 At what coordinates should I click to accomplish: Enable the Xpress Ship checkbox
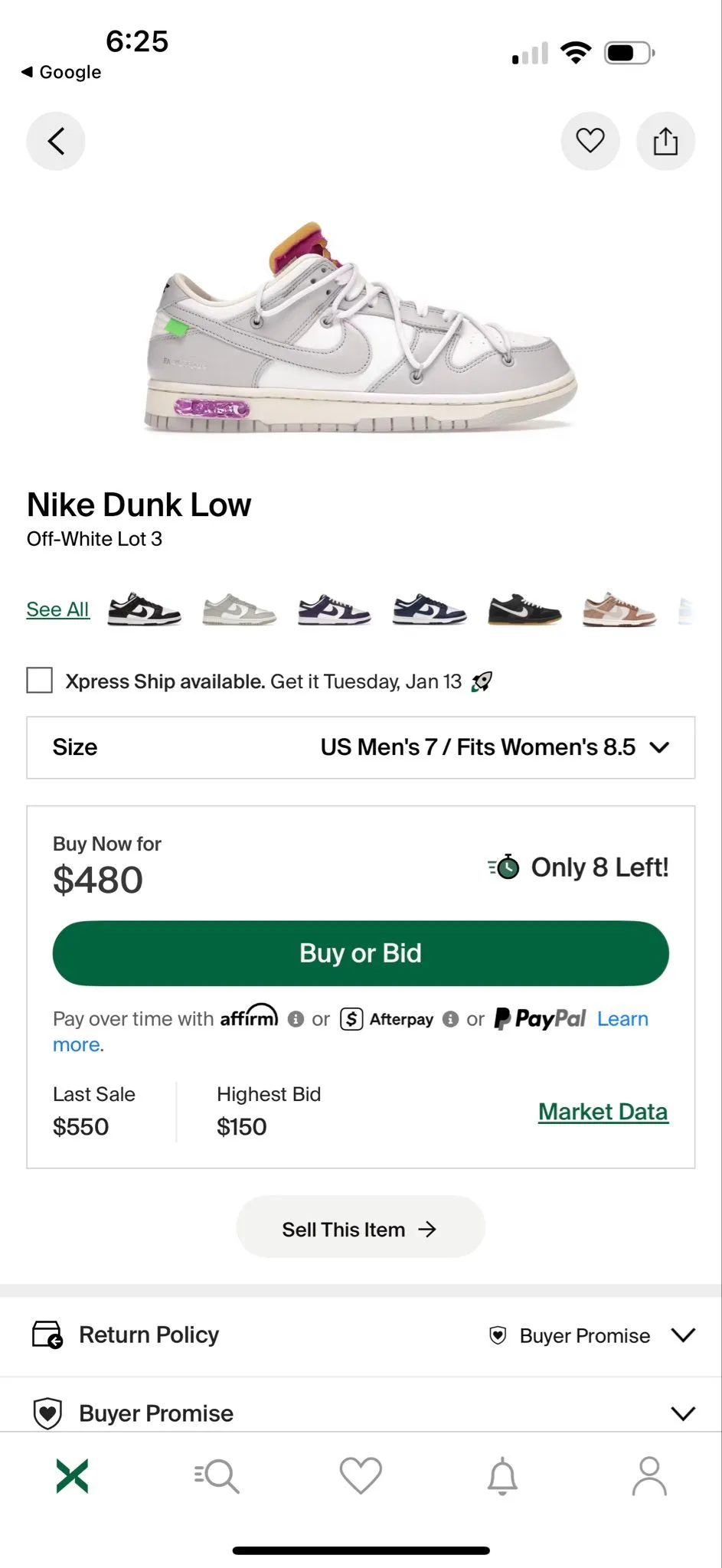pos(40,680)
